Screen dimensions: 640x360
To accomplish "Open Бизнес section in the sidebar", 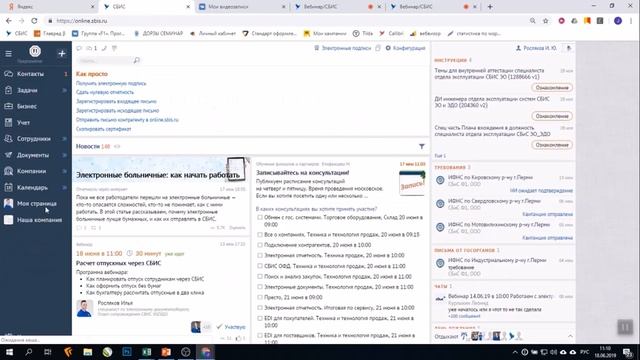I will pos(27,107).
